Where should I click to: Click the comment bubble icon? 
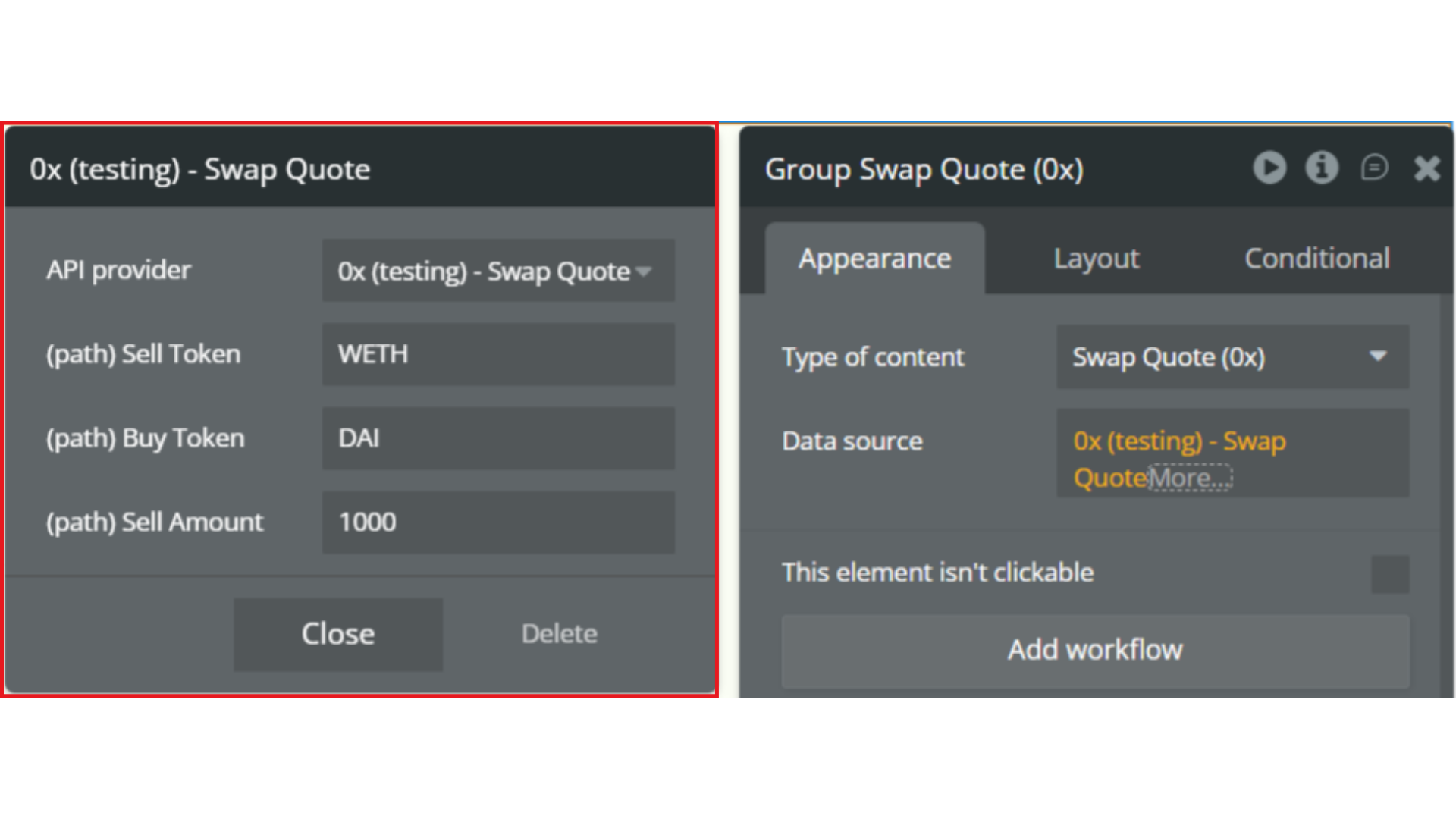coord(1374,168)
